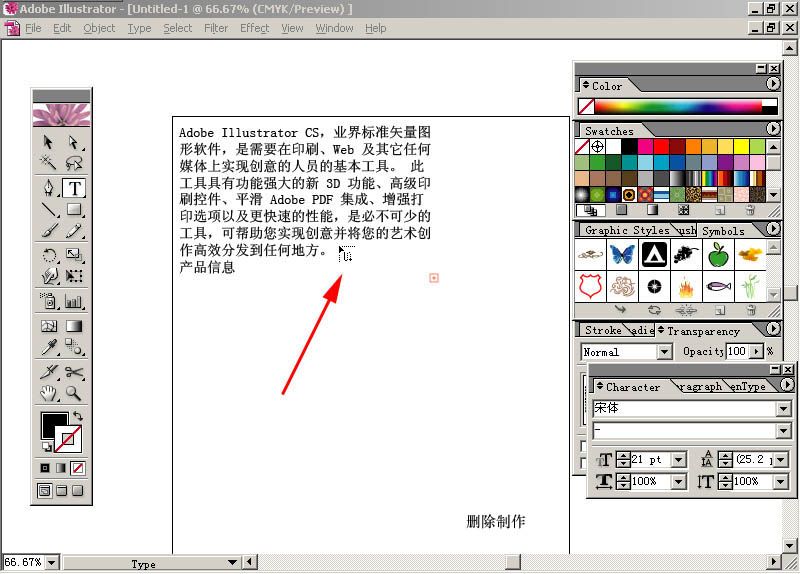800x574 pixels.
Task: Select the Eyedropper tool
Action: pyautogui.click(x=48, y=347)
